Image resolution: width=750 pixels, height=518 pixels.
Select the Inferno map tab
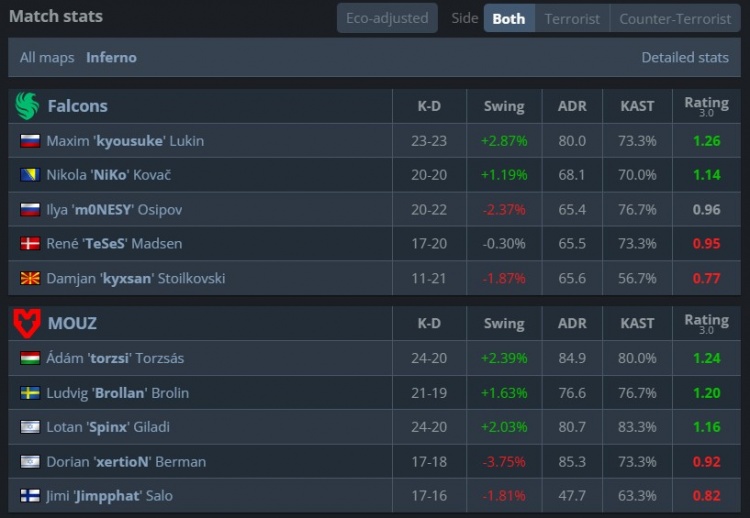tap(111, 57)
